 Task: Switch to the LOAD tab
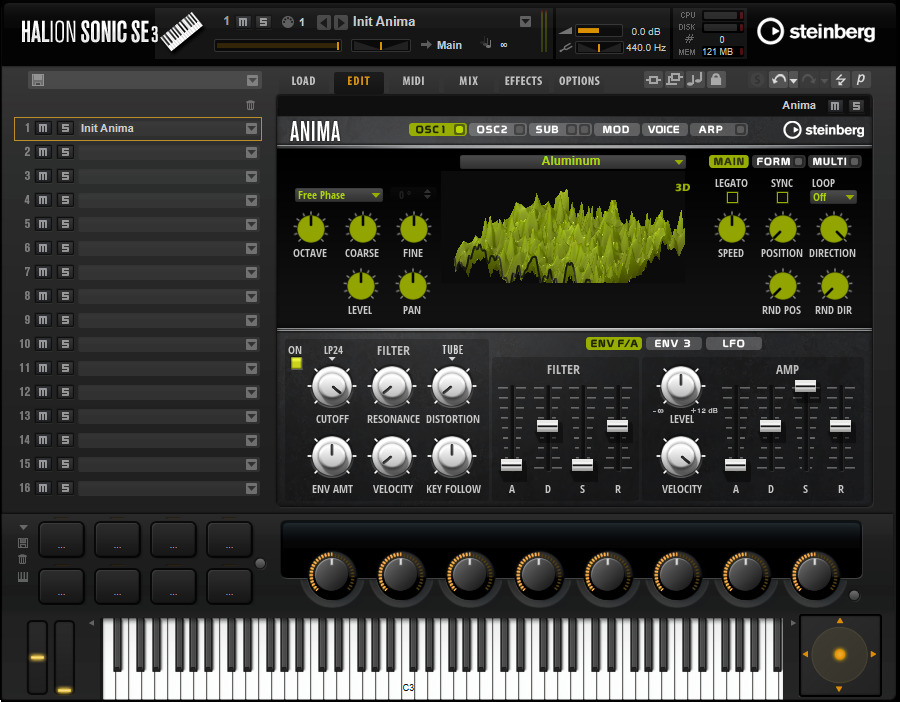(303, 81)
